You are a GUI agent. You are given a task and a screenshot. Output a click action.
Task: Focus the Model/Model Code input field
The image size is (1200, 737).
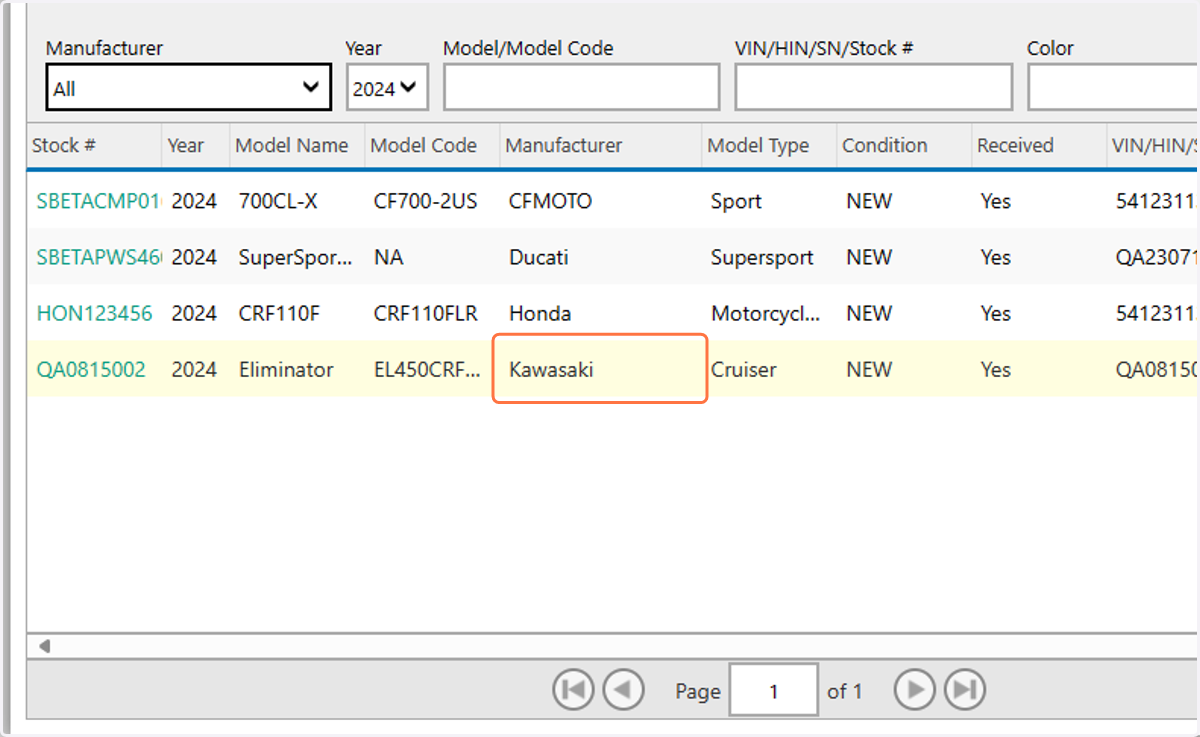tap(581, 87)
